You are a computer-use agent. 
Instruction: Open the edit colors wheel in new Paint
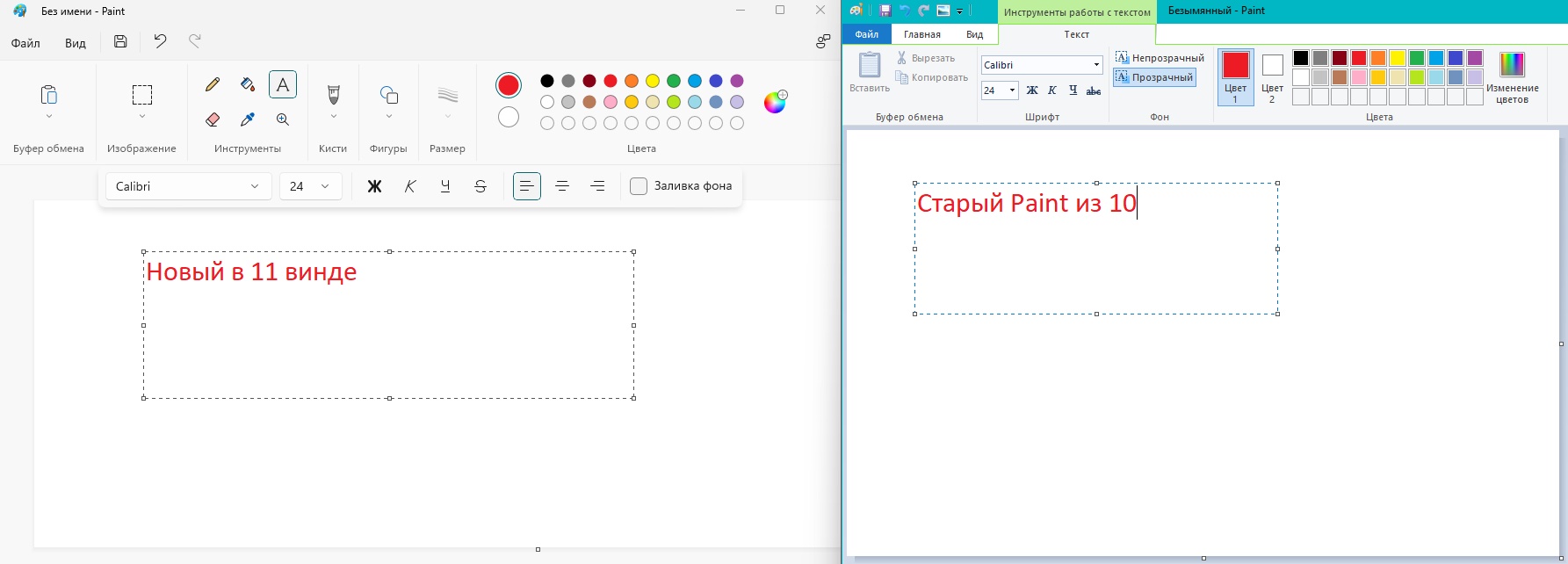pos(775,102)
